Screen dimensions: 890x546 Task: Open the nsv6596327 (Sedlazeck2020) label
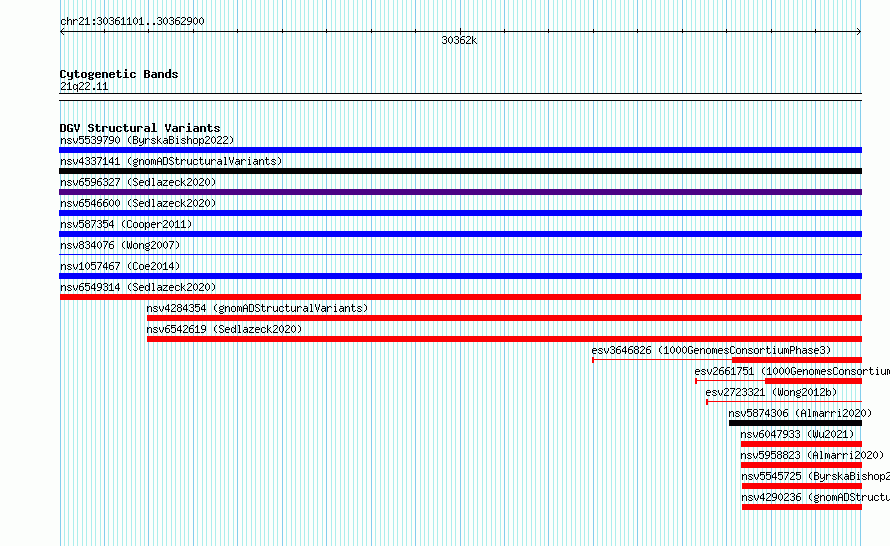coord(138,182)
